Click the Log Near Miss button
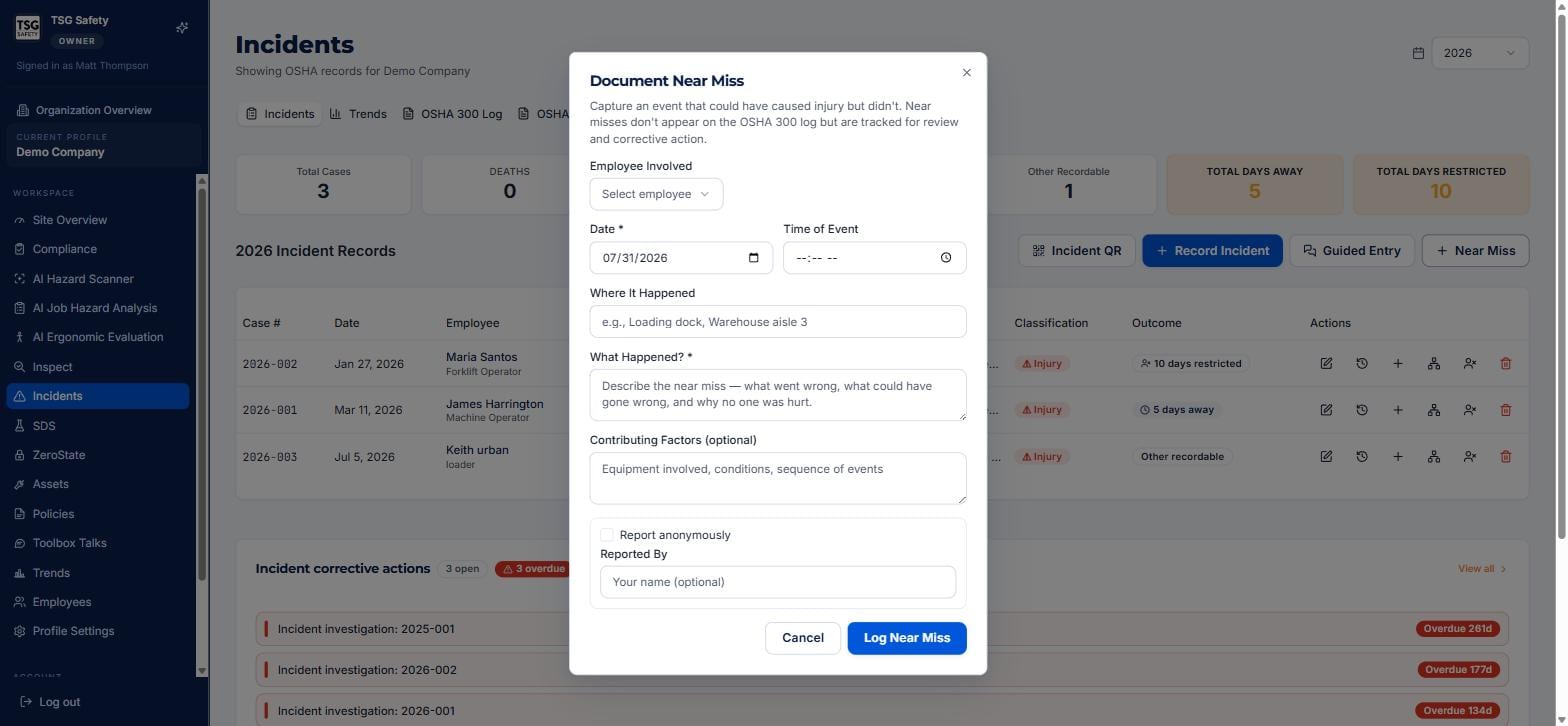Screen dimensions: 1568x726 907,638
